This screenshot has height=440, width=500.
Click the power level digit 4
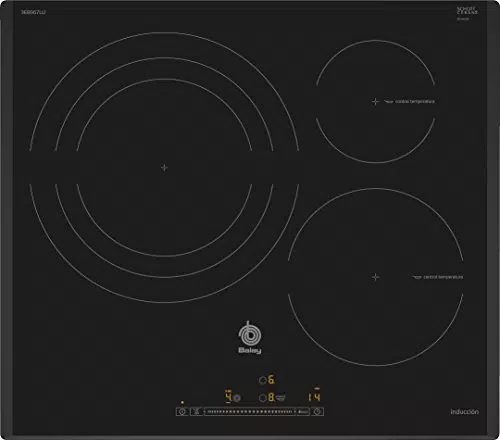[x=229, y=397]
